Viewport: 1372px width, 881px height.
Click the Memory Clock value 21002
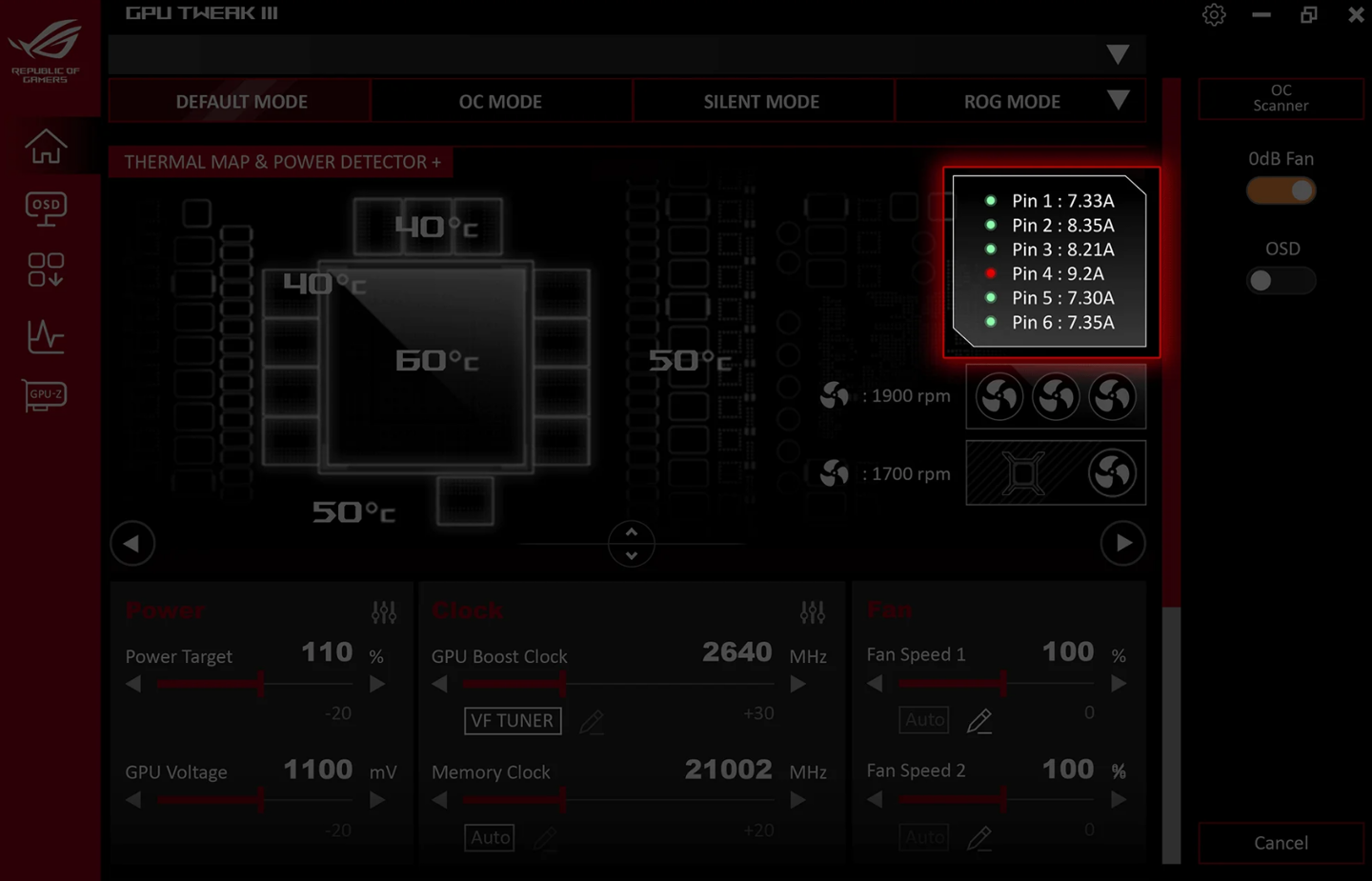coord(729,770)
